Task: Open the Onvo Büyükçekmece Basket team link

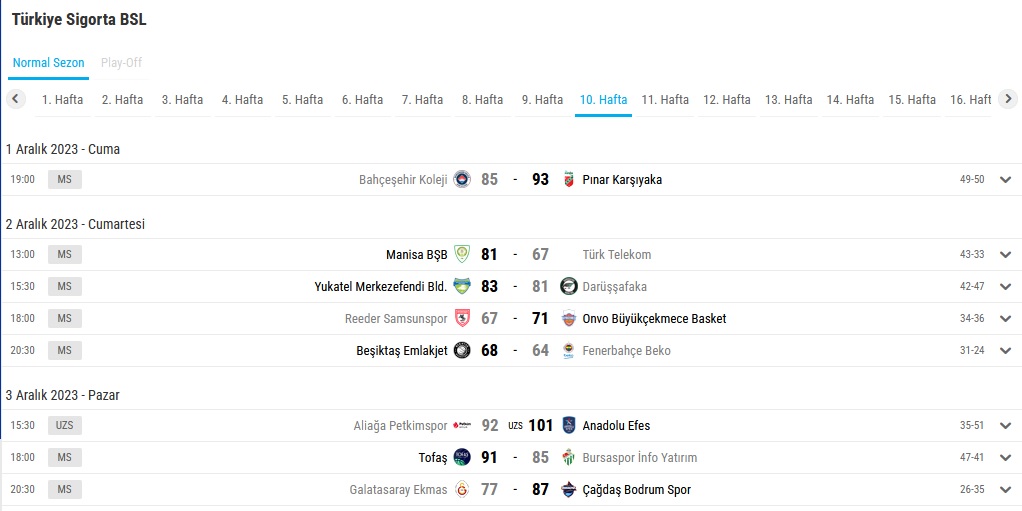Action: [x=654, y=319]
